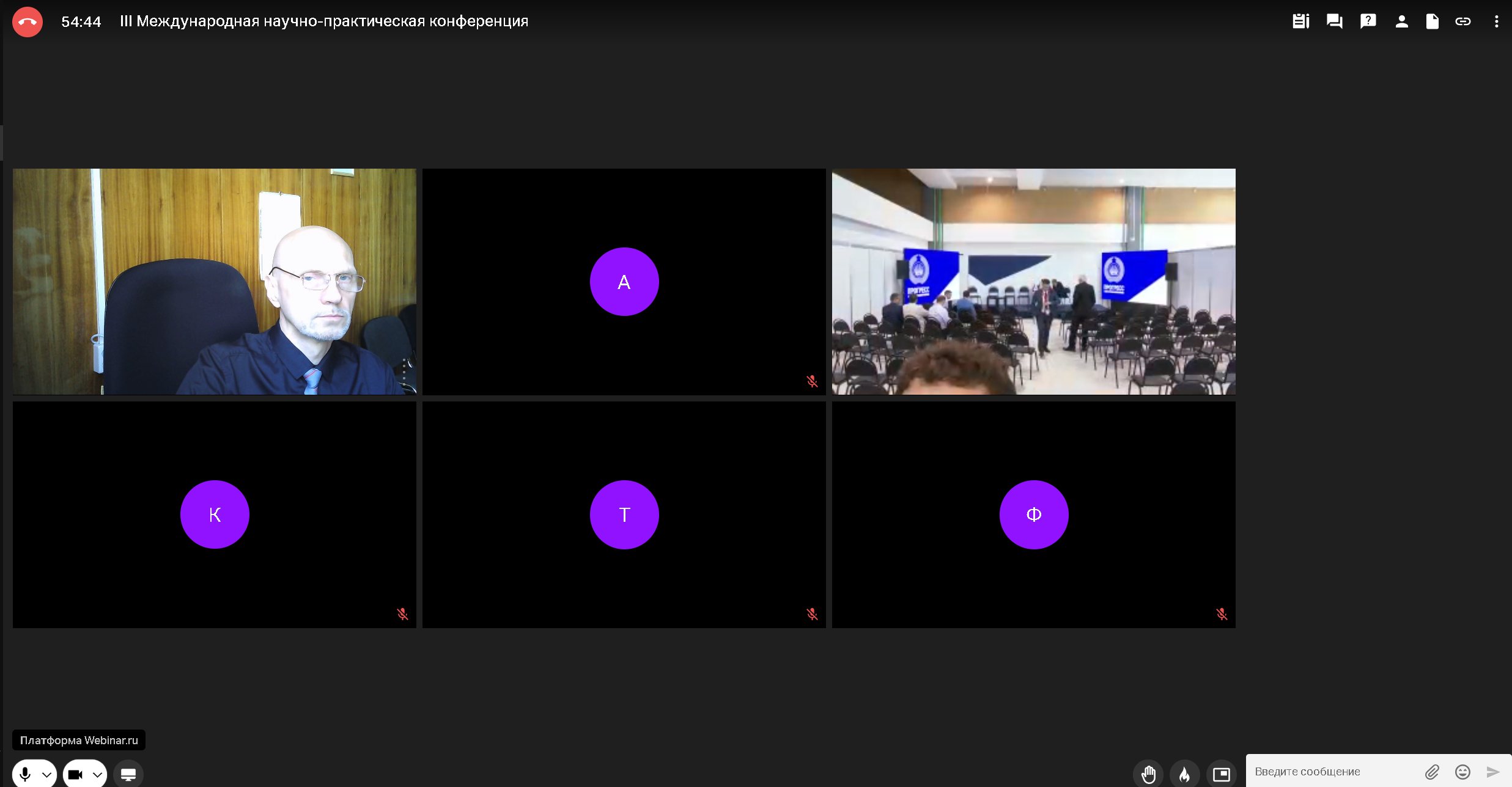1512x787 pixels.
Task: Raise hand using the hand icon
Action: point(1148,774)
